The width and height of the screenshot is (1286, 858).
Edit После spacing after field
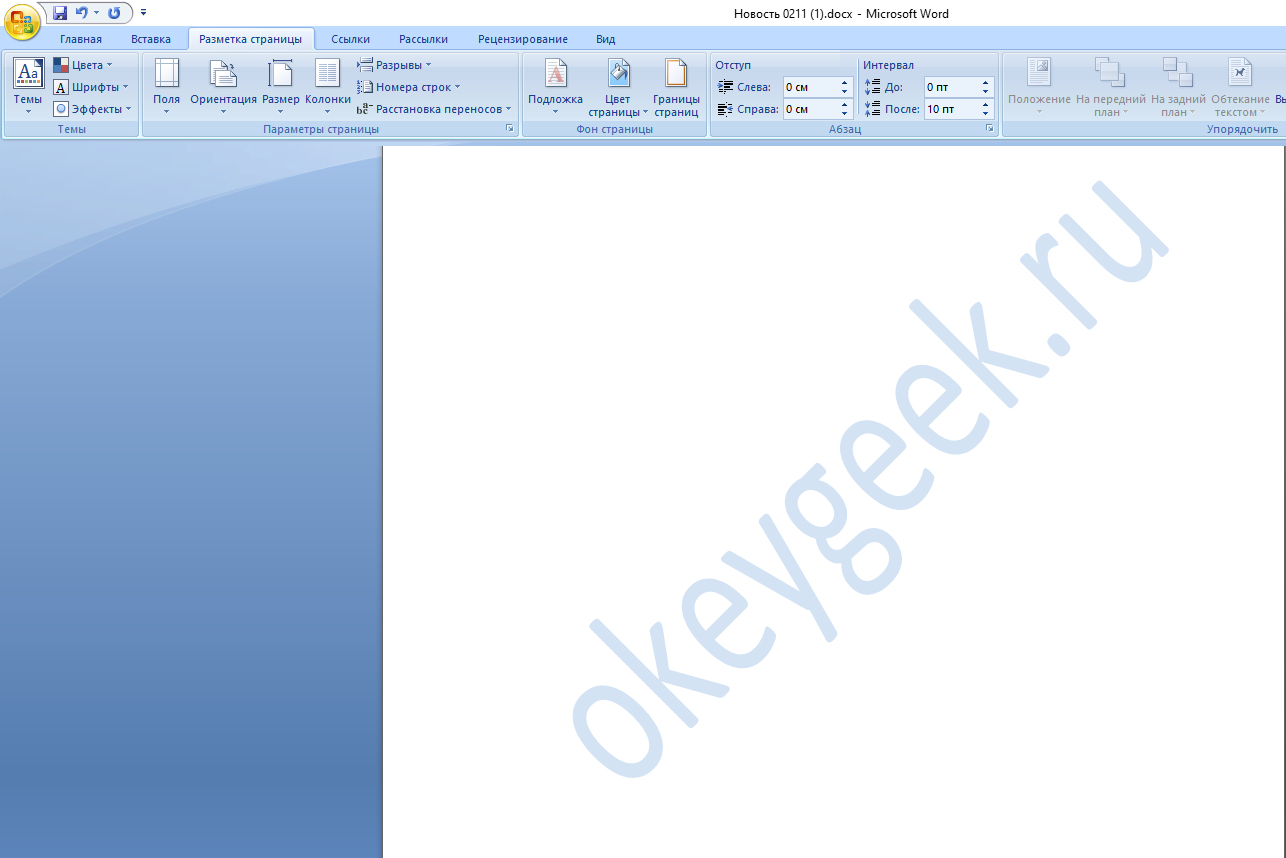[x=951, y=109]
